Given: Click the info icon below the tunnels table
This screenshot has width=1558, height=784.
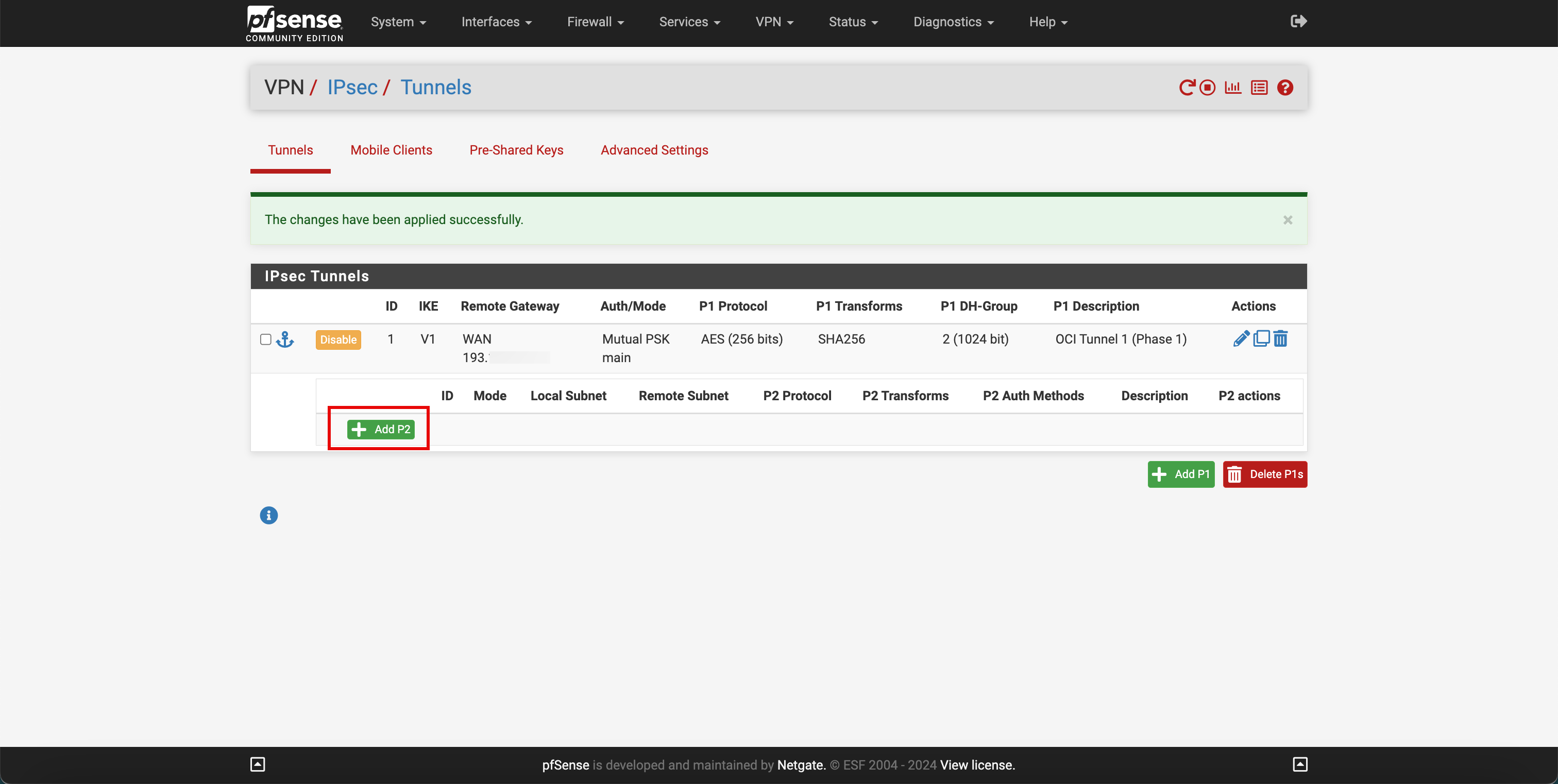Looking at the screenshot, I should (268, 515).
